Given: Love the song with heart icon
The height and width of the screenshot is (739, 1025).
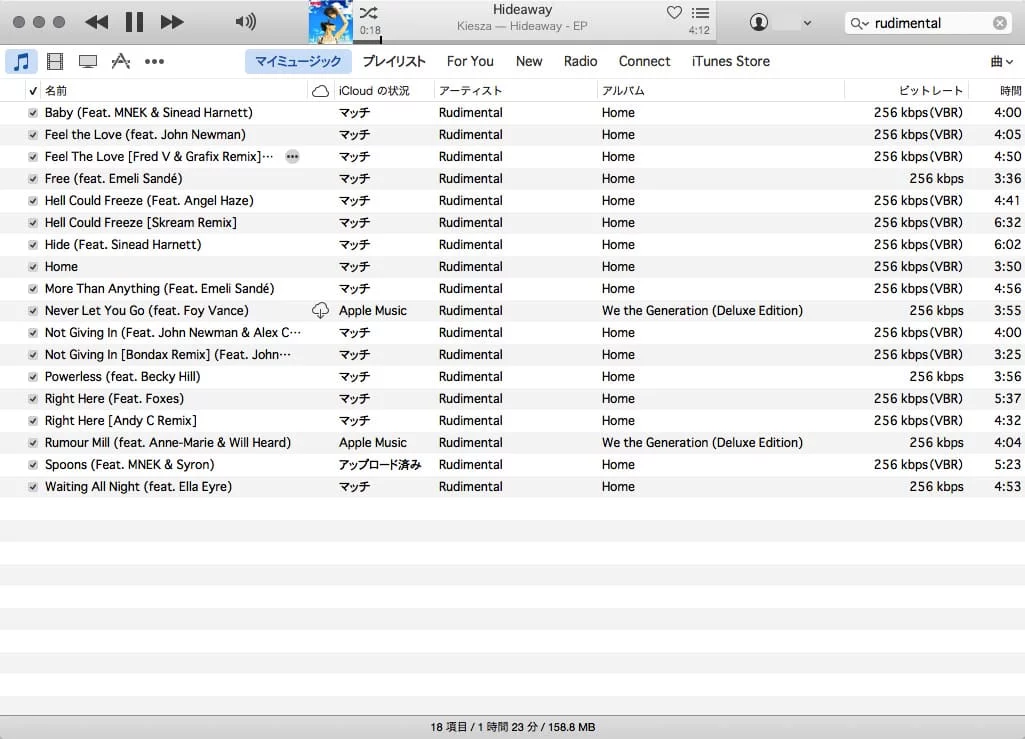Looking at the screenshot, I should [674, 12].
